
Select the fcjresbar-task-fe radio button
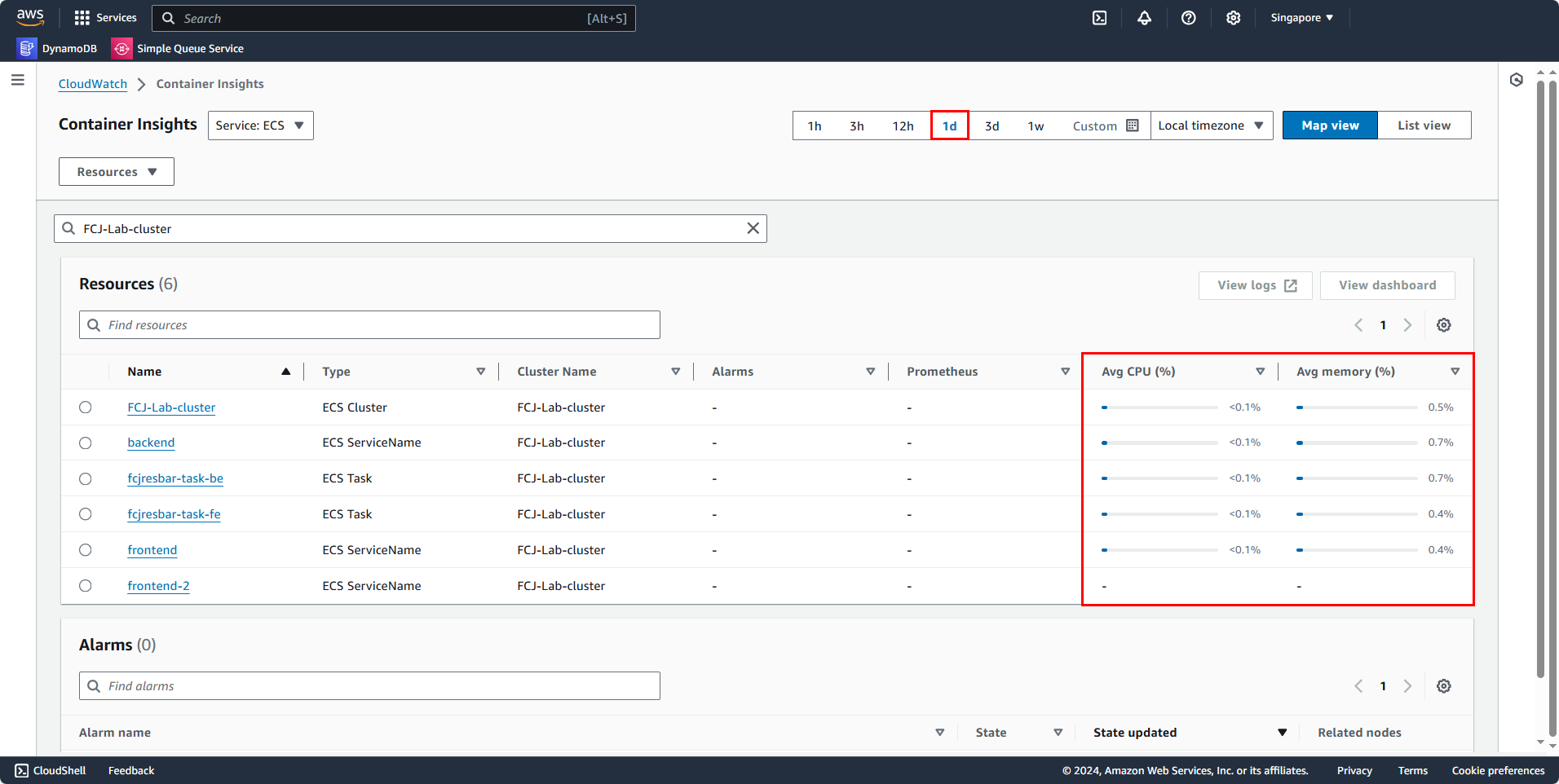86,514
